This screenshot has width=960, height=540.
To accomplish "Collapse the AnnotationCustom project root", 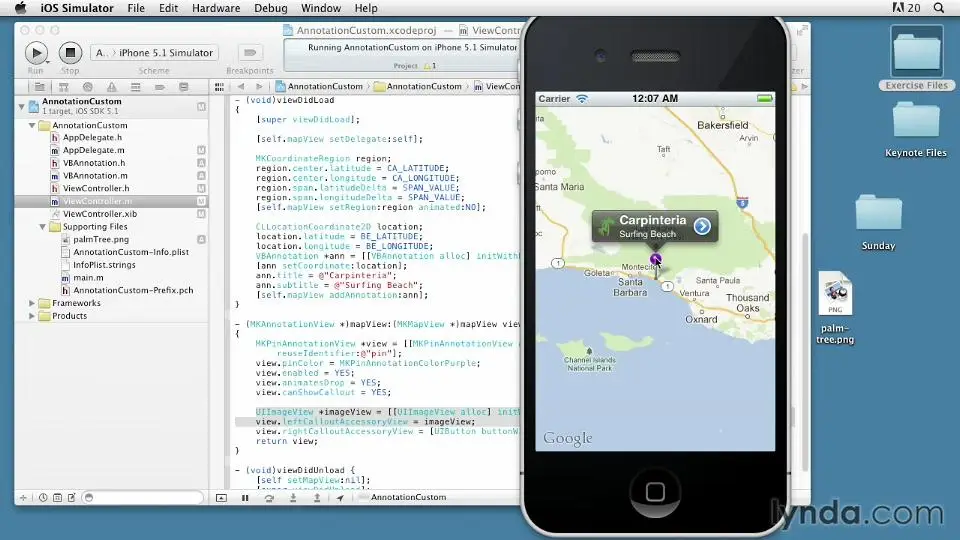I will 22,107.
